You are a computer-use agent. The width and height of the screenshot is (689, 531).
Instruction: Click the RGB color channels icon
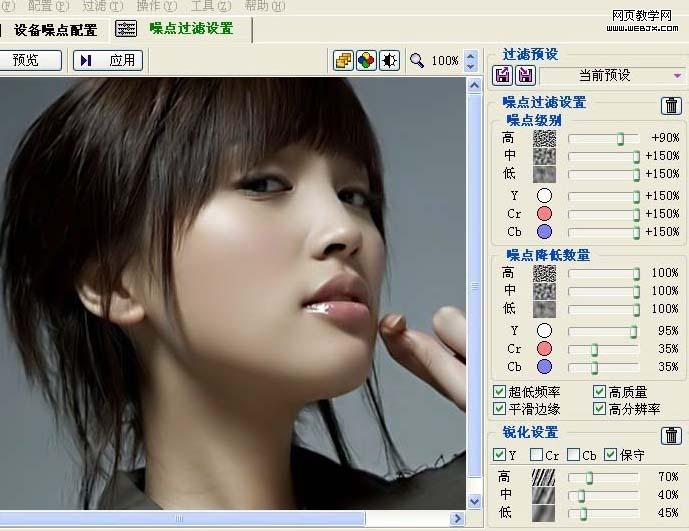[366, 60]
